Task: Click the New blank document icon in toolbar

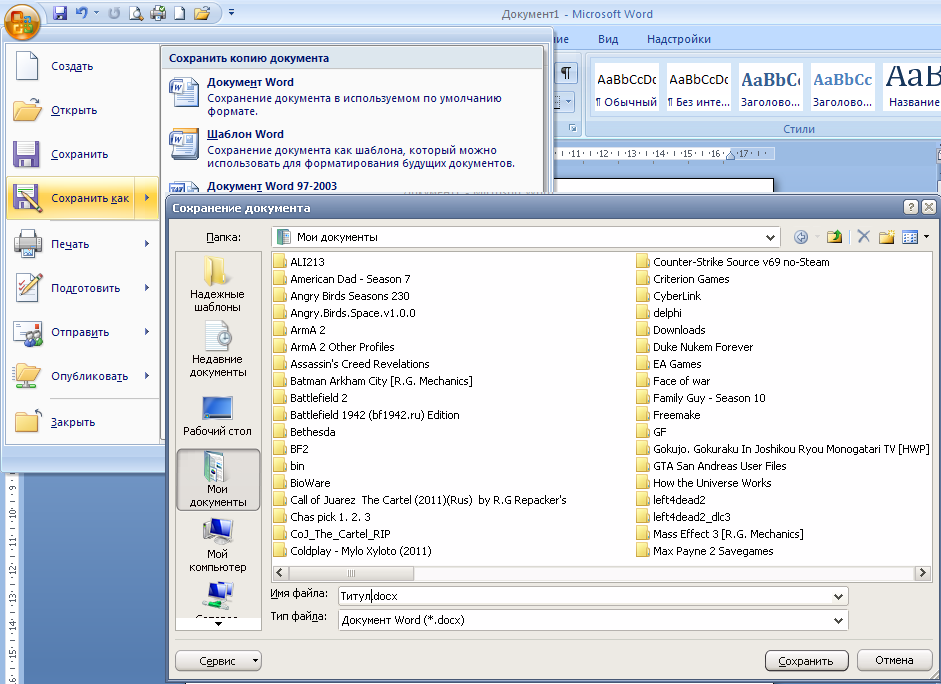Action: point(179,13)
